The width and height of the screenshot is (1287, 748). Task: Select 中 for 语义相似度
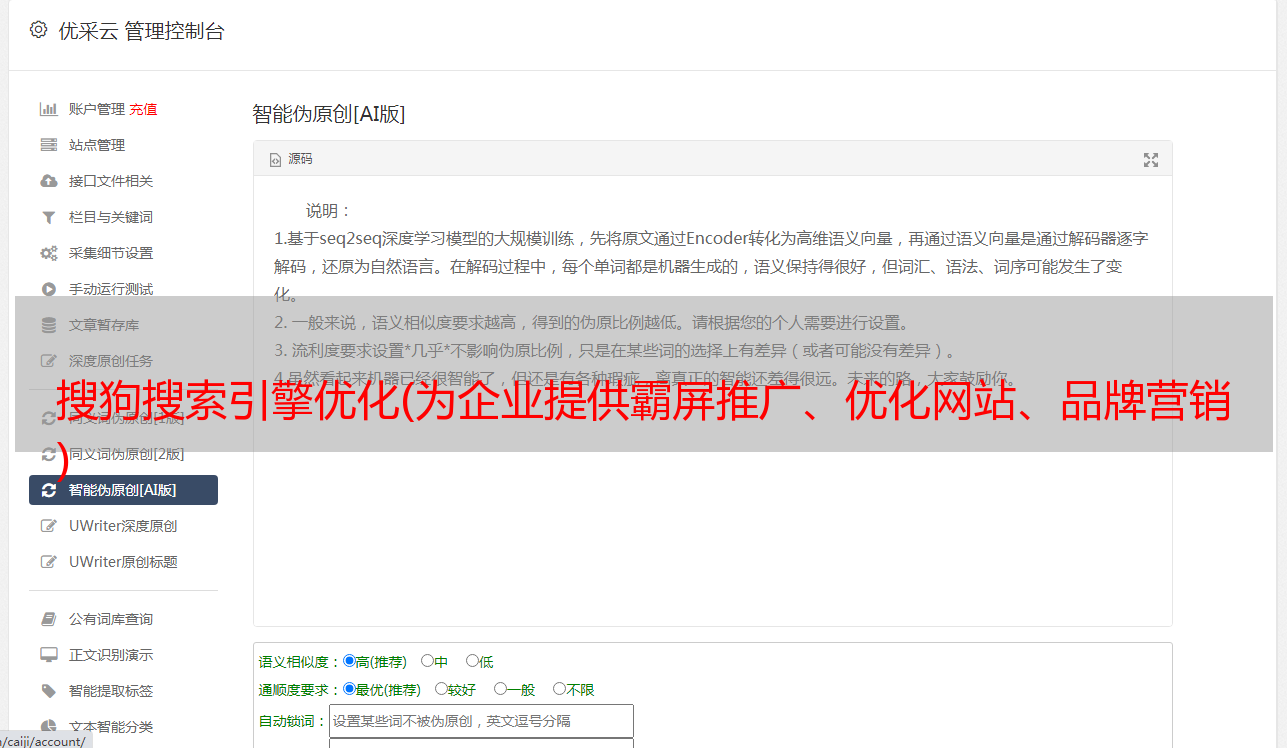pyautogui.click(x=427, y=661)
